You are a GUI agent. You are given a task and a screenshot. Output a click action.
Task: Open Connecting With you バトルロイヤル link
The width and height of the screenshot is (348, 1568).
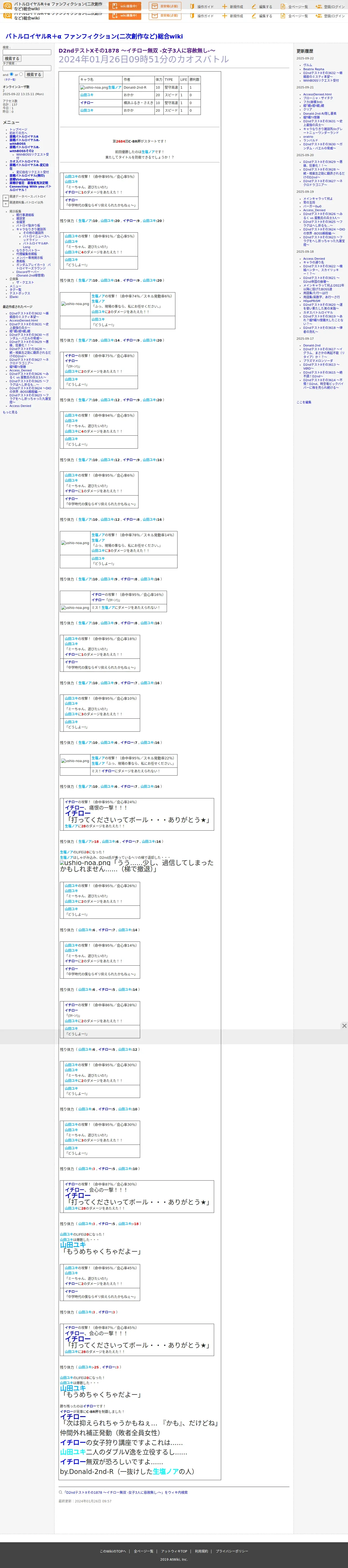coord(30,188)
